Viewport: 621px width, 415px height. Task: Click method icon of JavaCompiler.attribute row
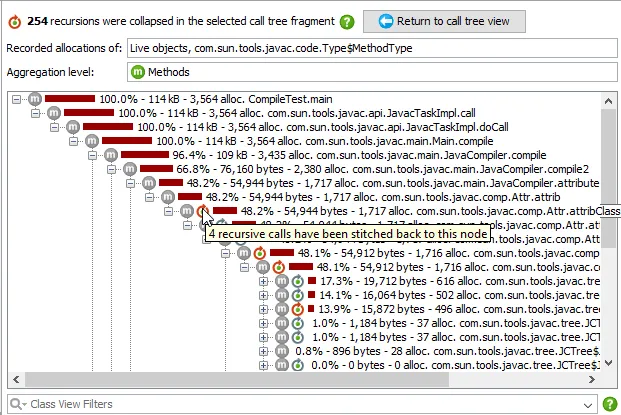point(149,183)
